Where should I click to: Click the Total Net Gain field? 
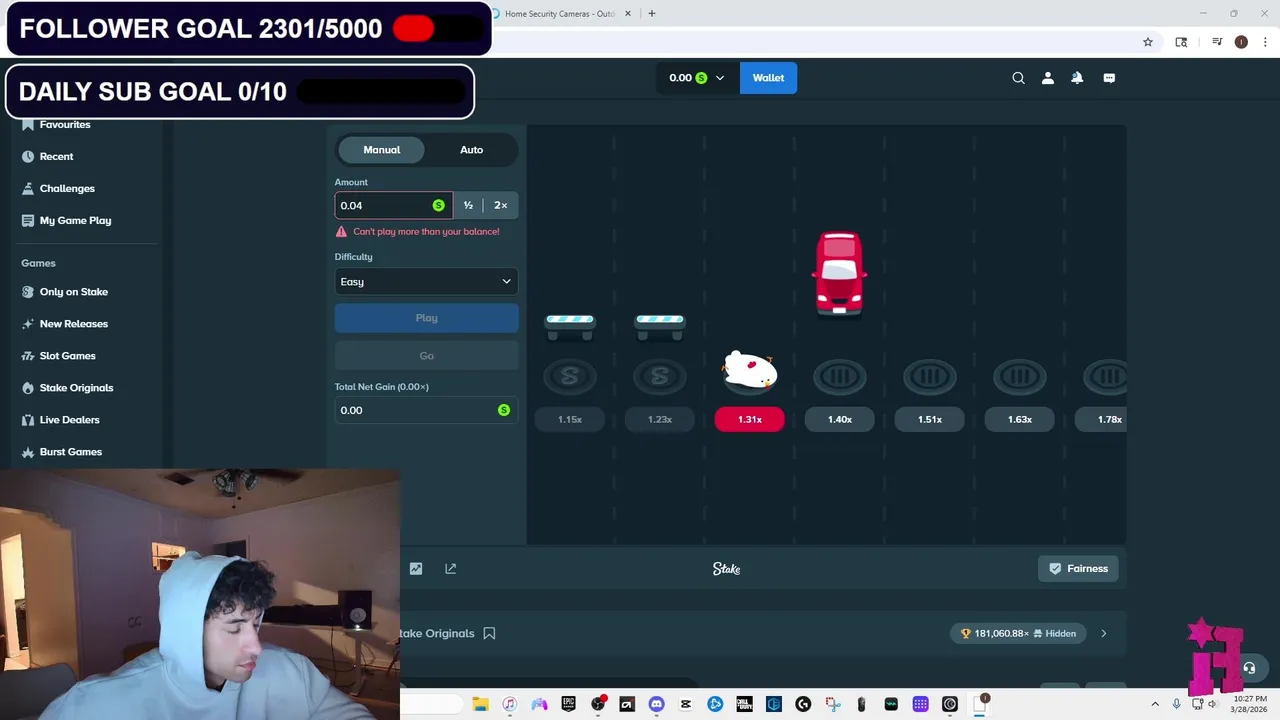(426, 410)
